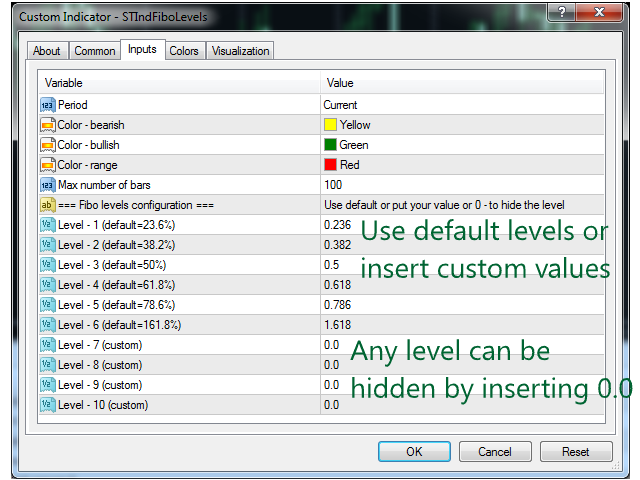Switch to the About tab
640x480 pixels.
tap(47, 51)
